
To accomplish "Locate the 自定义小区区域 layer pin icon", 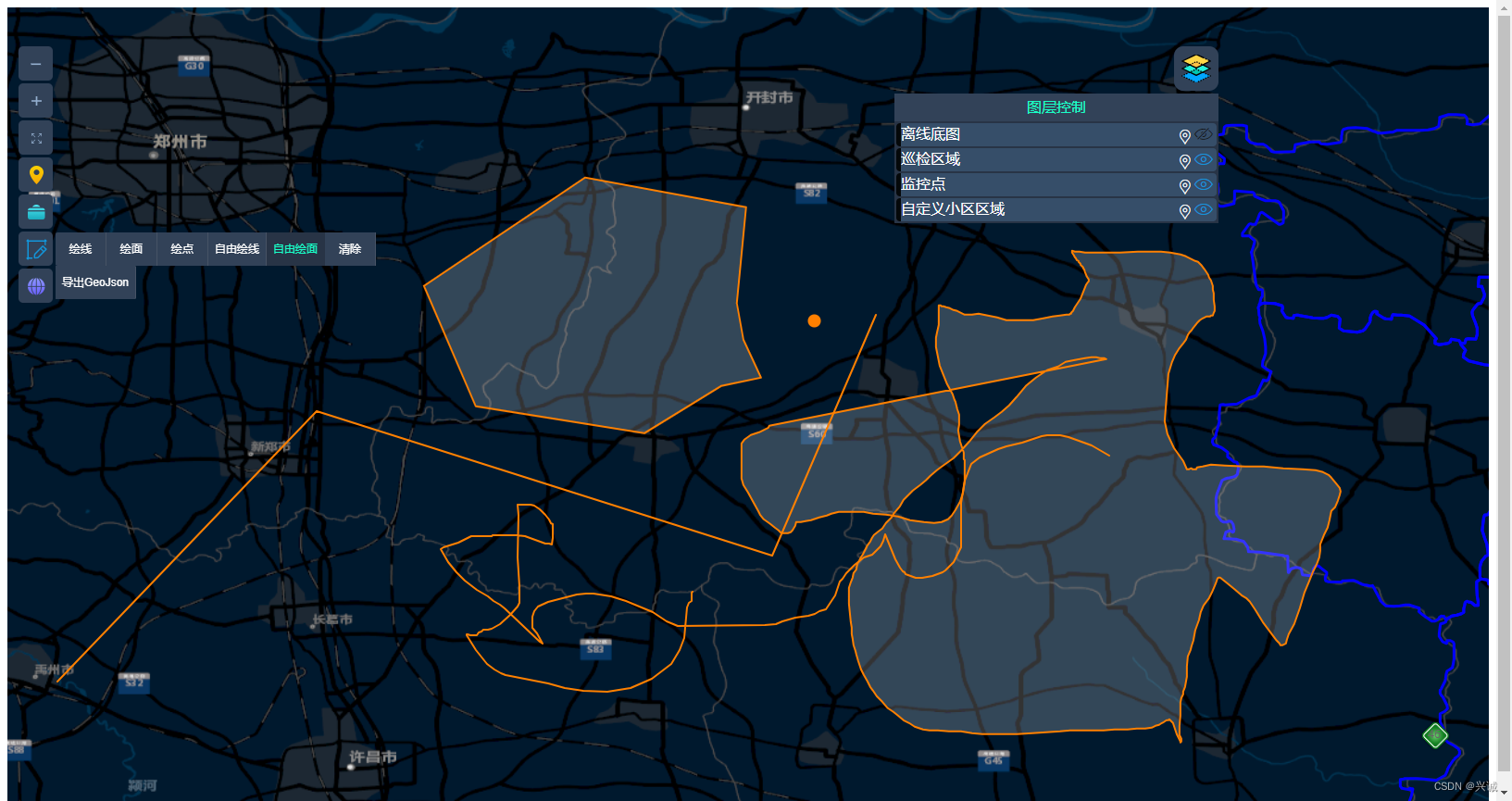I will [1184, 211].
